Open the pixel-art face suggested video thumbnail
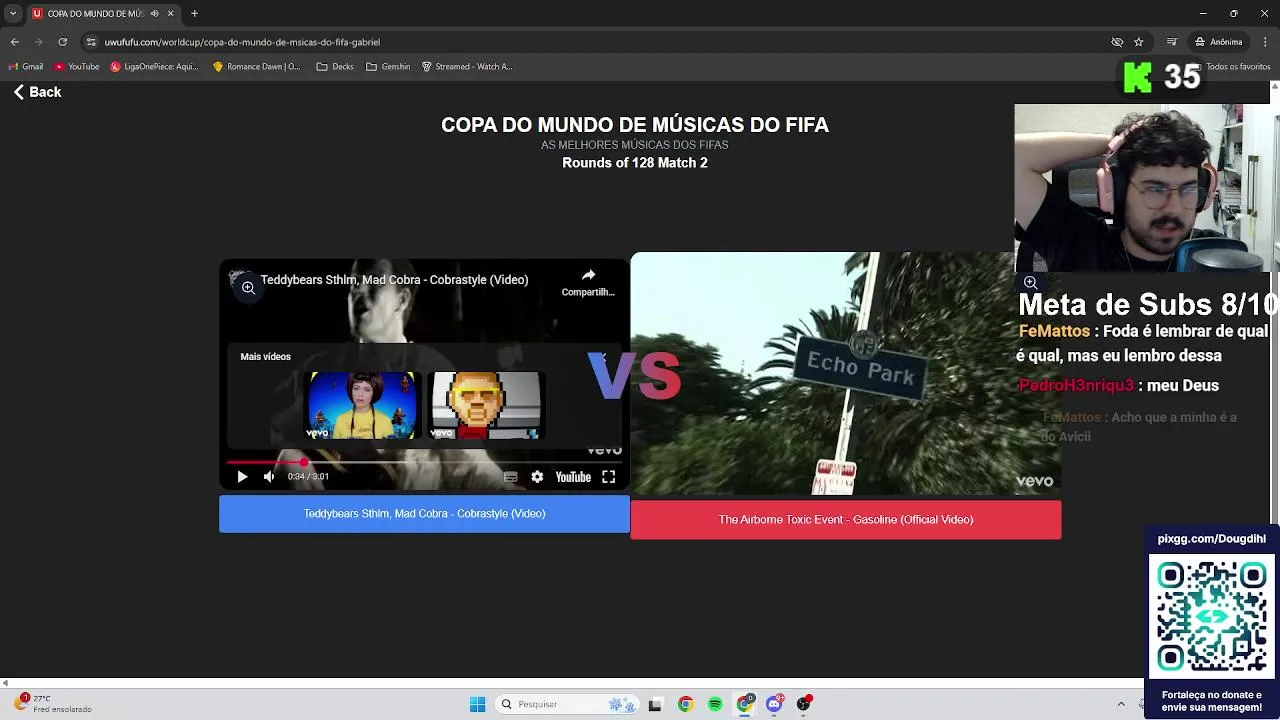Viewport: 1280px width, 720px height. pyautogui.click(x=487, y=405)
